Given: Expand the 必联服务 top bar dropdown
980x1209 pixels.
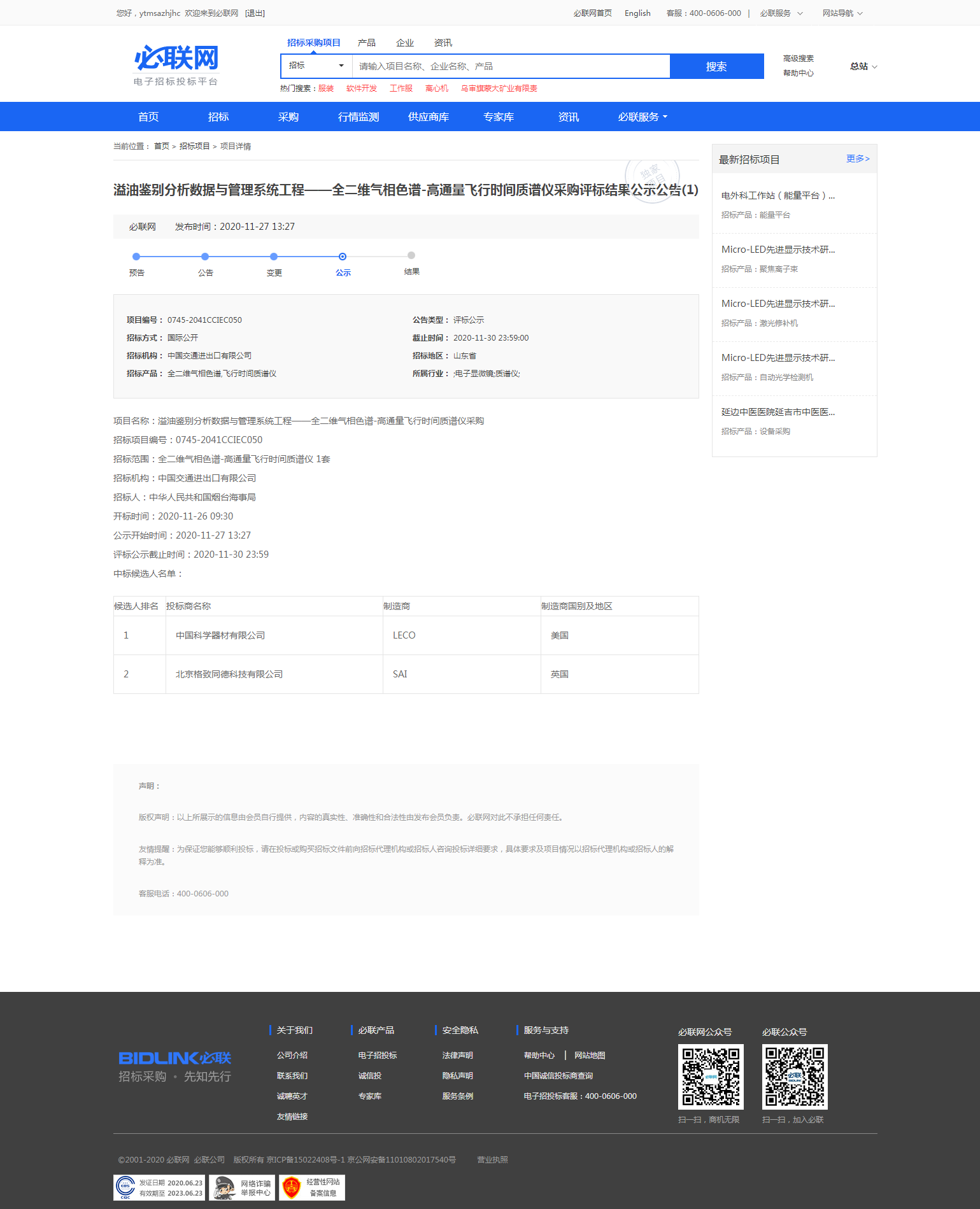Looking at the screenshot, I should (x=781, y=13).
